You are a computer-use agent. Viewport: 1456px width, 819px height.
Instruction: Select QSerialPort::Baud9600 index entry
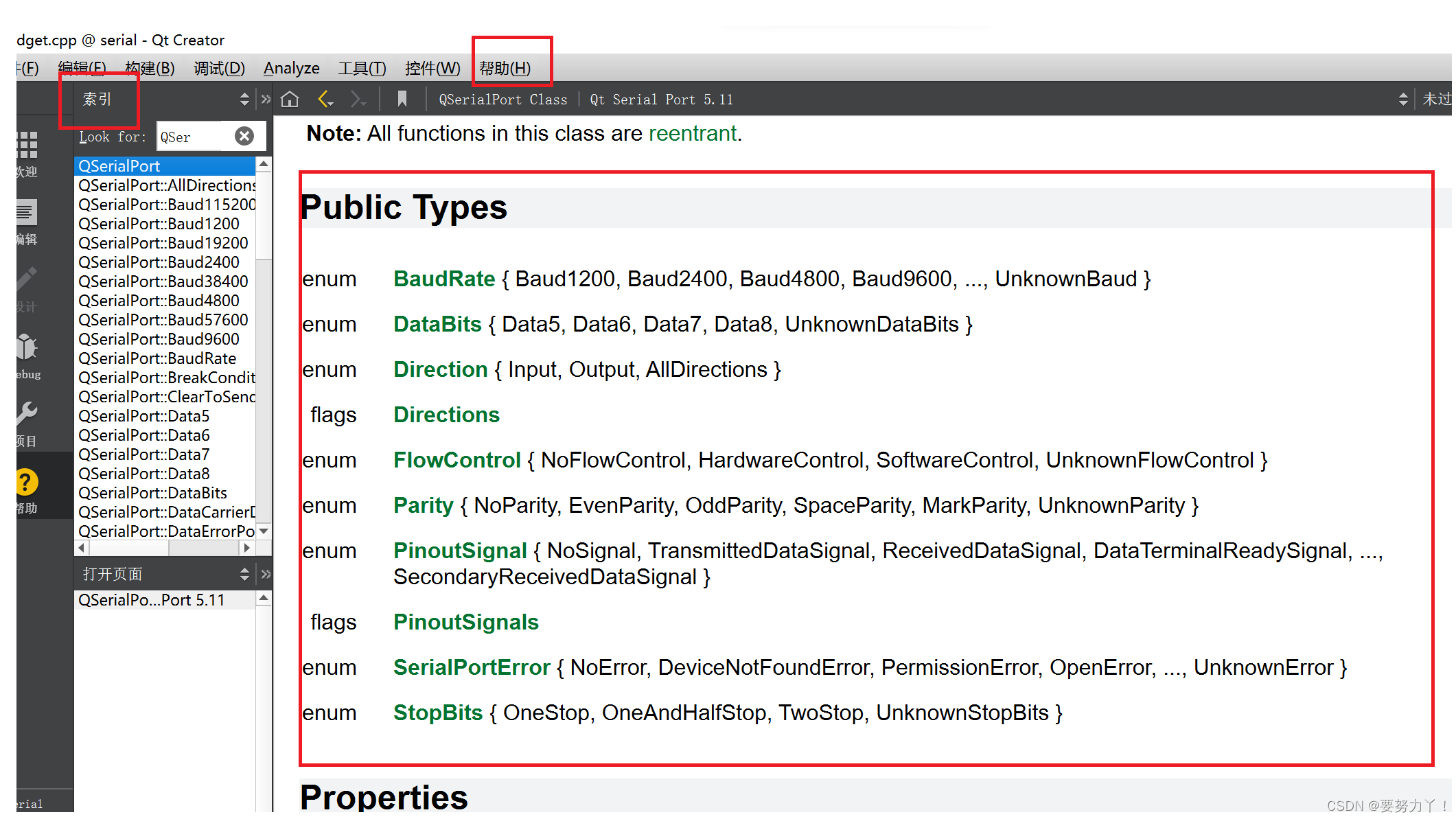coord(165,339)
